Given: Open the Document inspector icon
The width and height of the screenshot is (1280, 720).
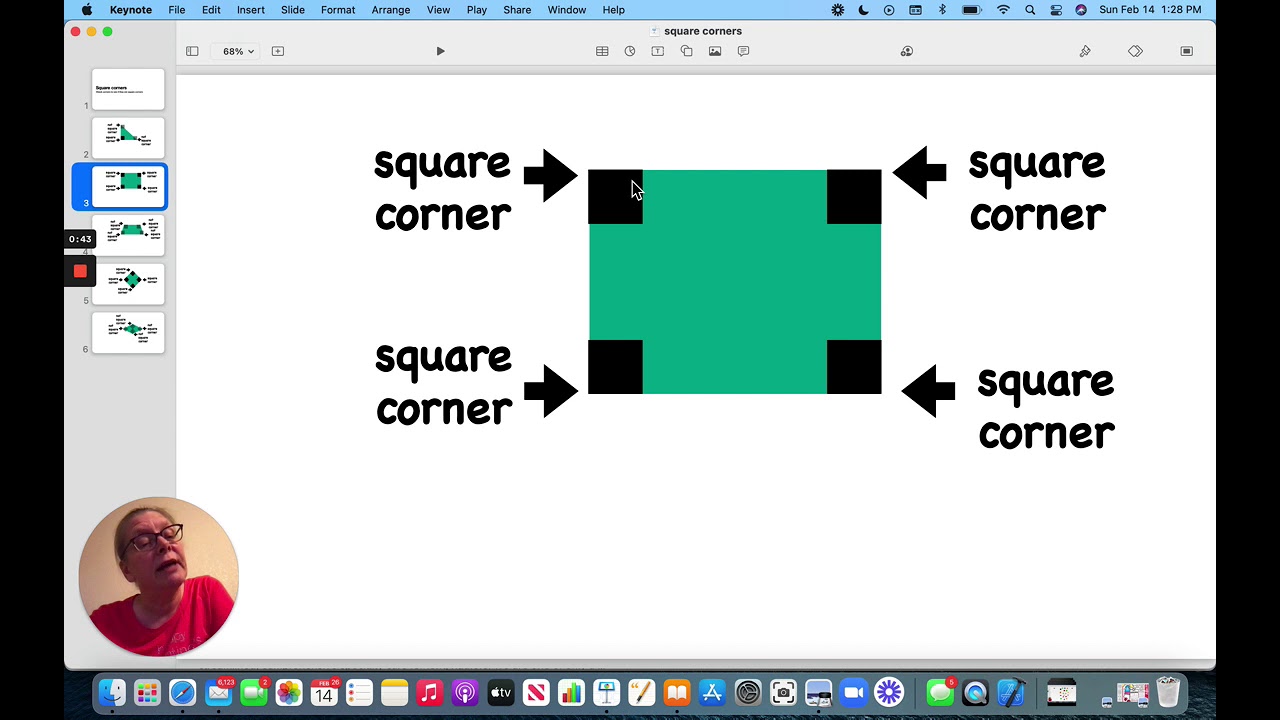Looking at the screenshot, I should [1187, 51].
